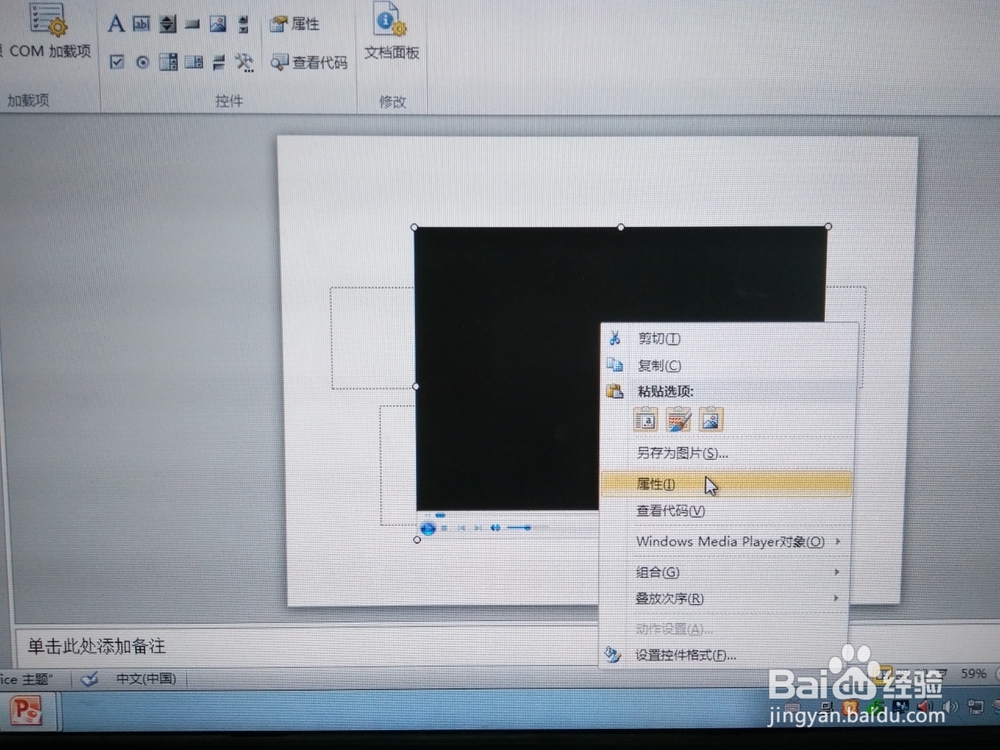Screen dimensions: 1000x750
Task: Click the 59% zoom level
Action: (973, 673)
